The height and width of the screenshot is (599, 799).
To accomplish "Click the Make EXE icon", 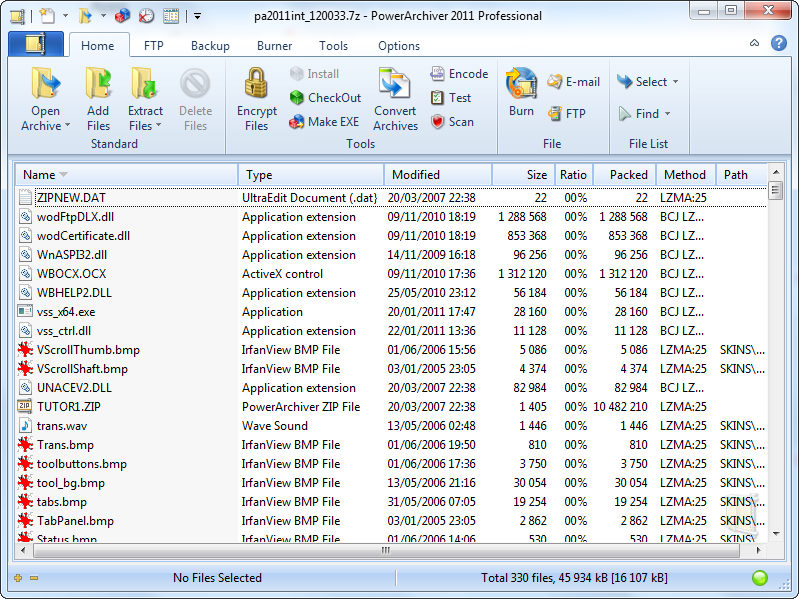I will pyautogui.click(x=296, y=122).
